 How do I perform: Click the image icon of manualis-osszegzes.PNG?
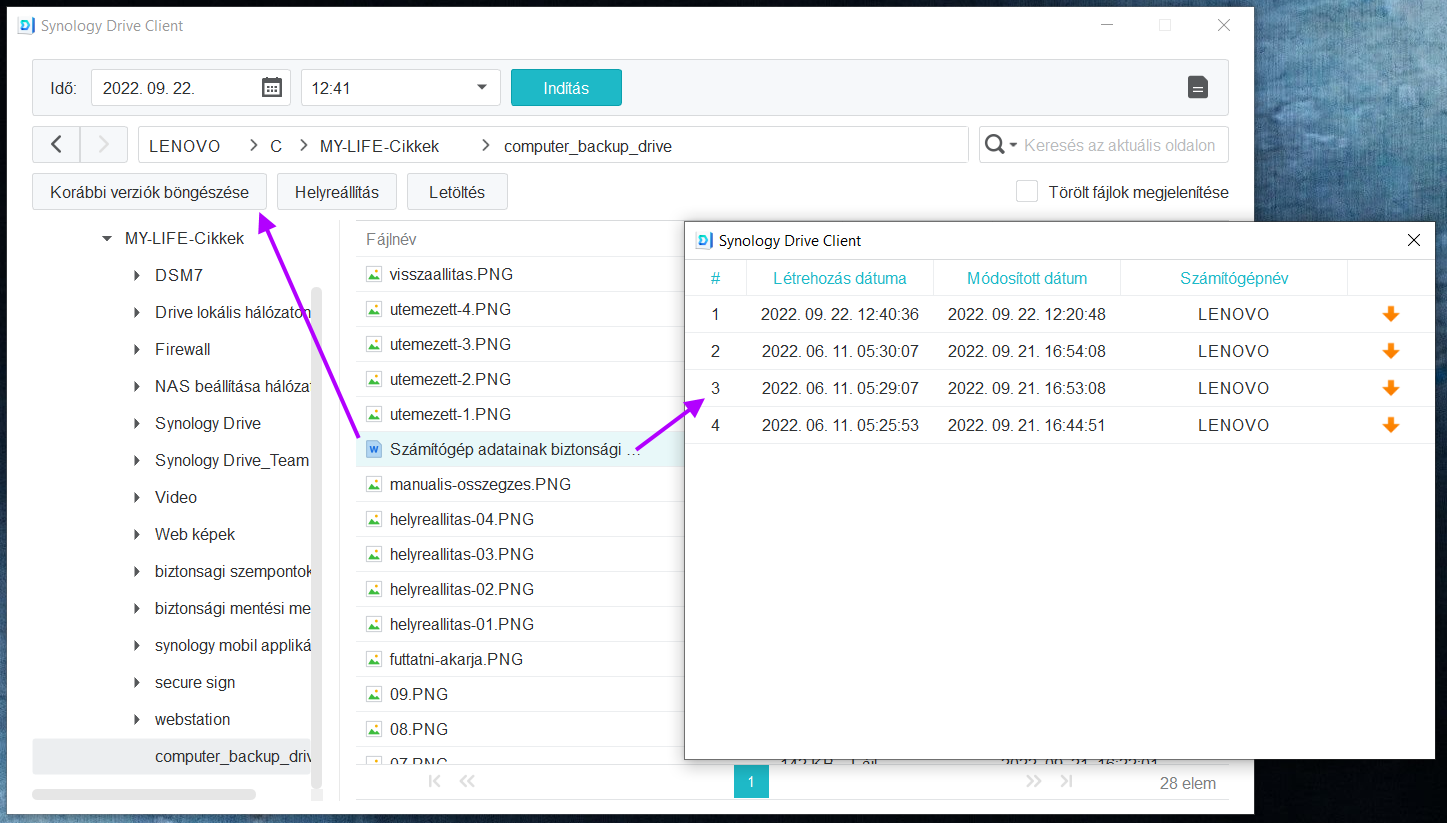374,484
